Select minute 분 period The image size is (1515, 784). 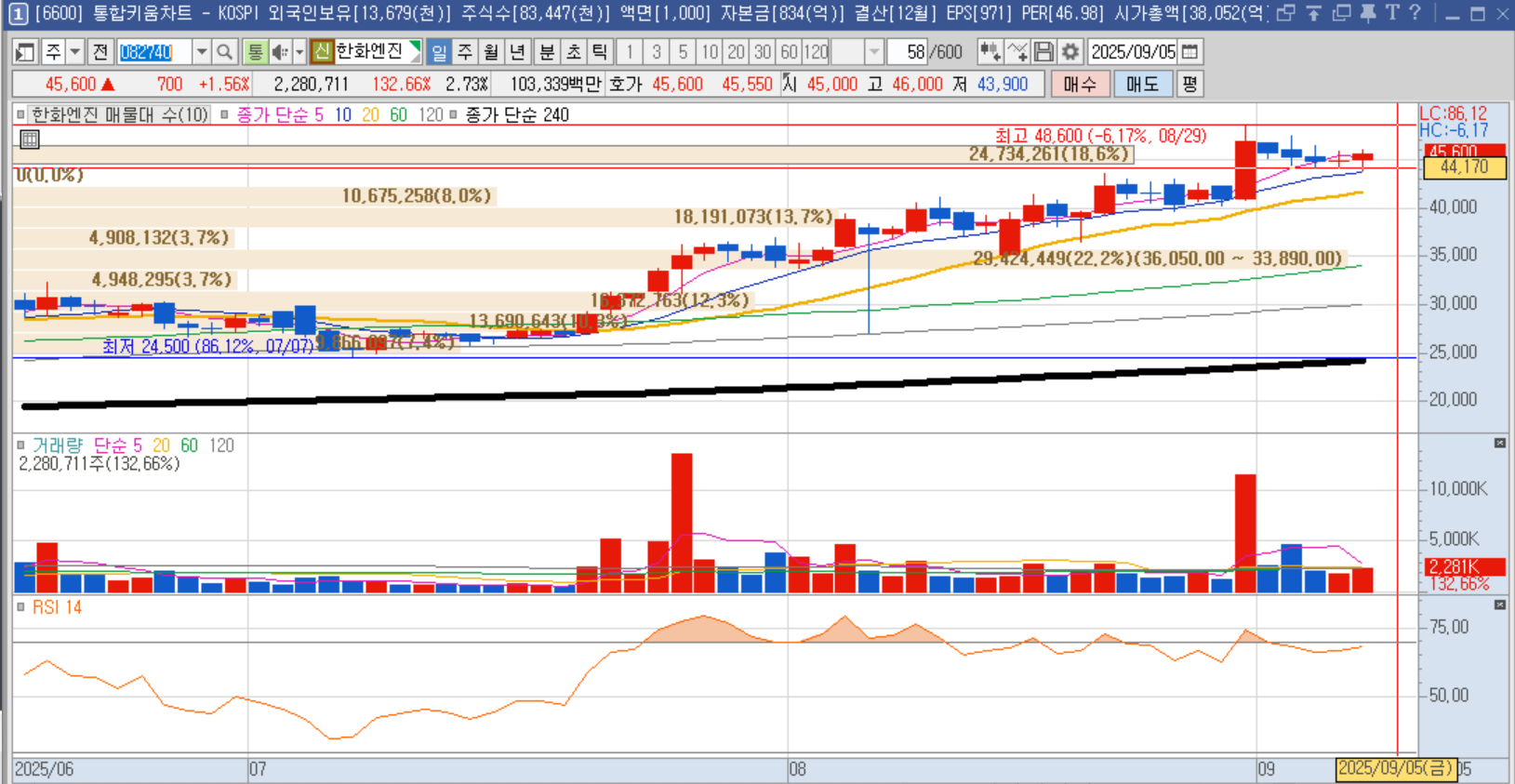[547, 52]
